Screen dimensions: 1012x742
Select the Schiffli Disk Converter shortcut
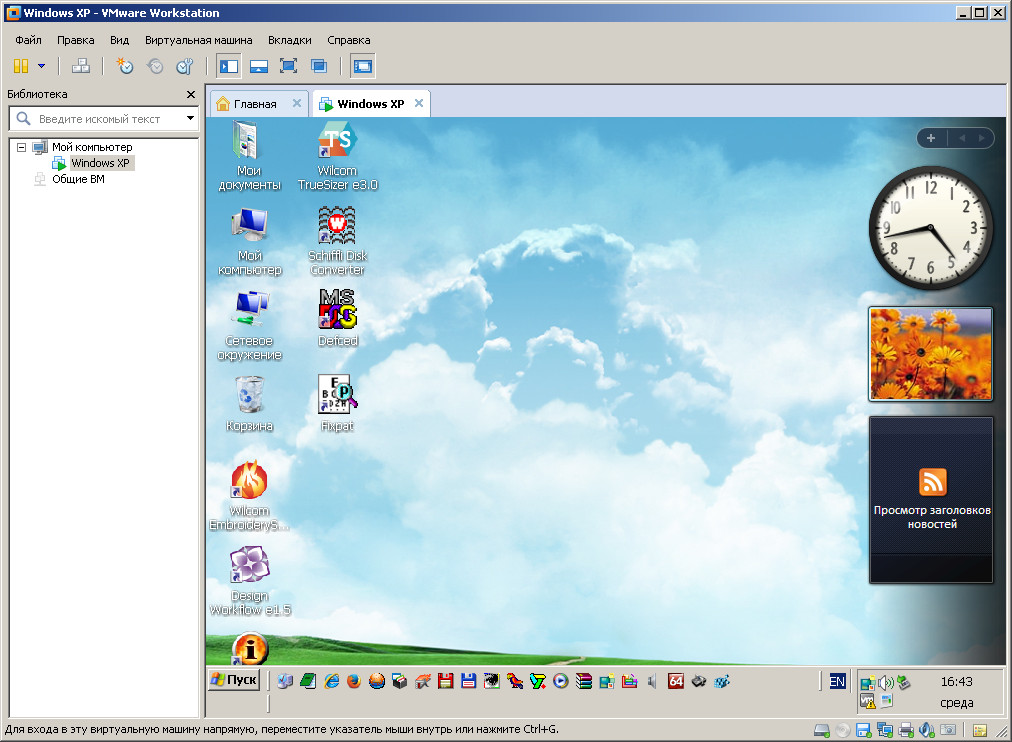(338, 242)
